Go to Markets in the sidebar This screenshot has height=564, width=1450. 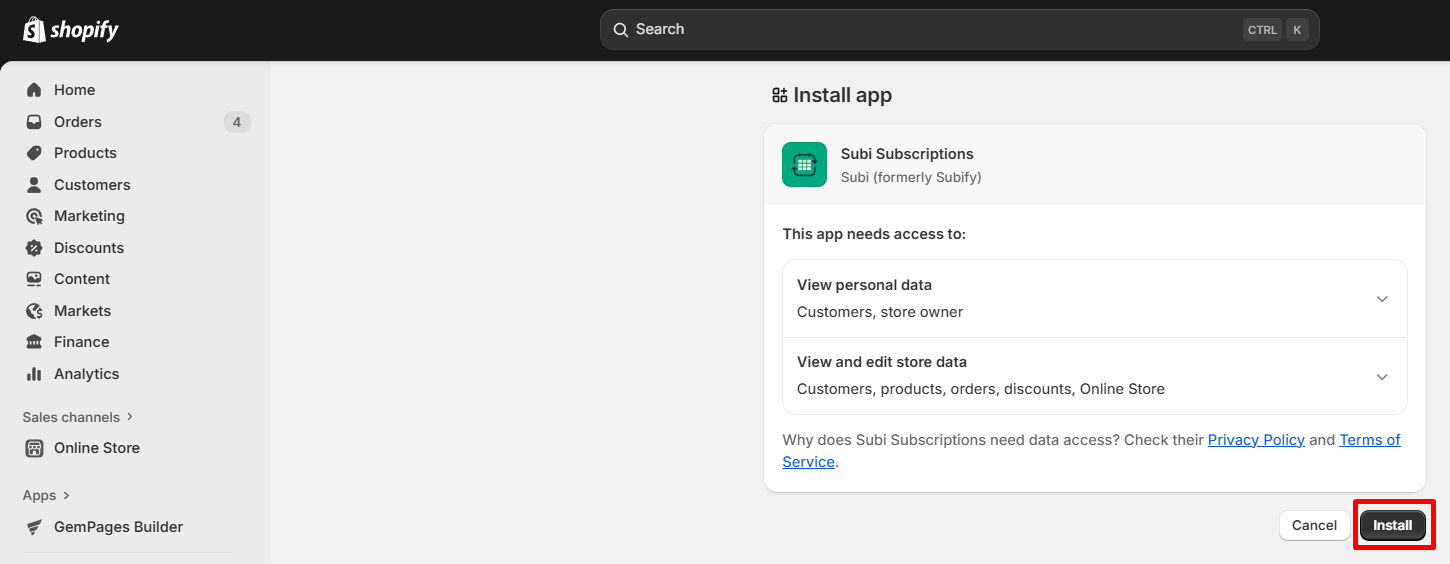pos(82,311)
